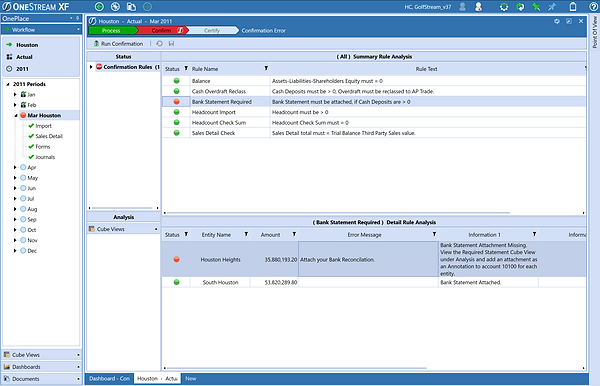Click the copy documents icon in top toolbar
The image size is (600, 386).
(131, 7)
